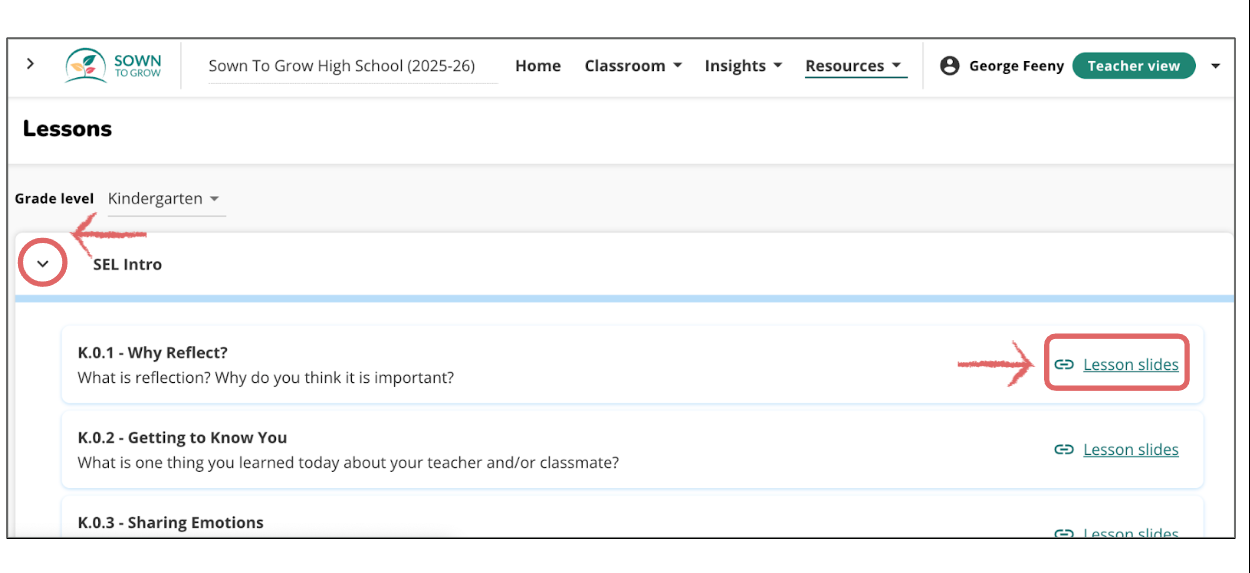
Task: Open the Insights dropdown menu
Action: tap(742, 66)
